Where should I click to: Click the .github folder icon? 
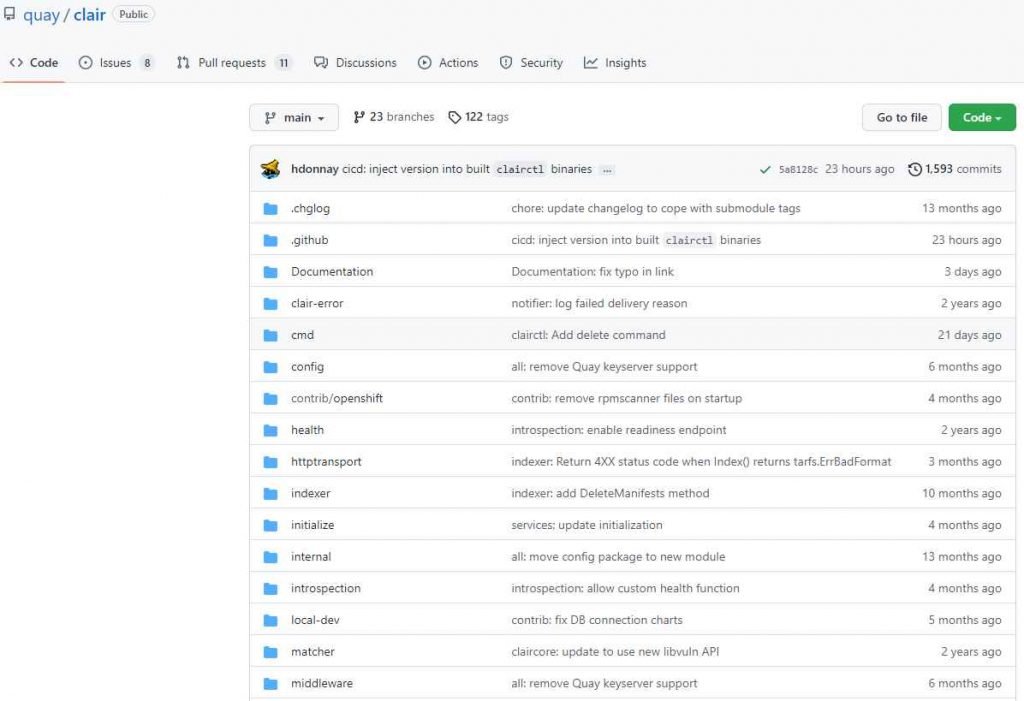point(270,240)
